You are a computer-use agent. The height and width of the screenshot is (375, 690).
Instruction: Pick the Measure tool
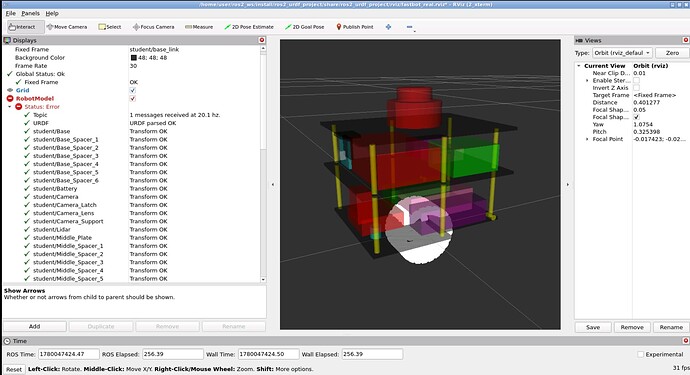199,27
